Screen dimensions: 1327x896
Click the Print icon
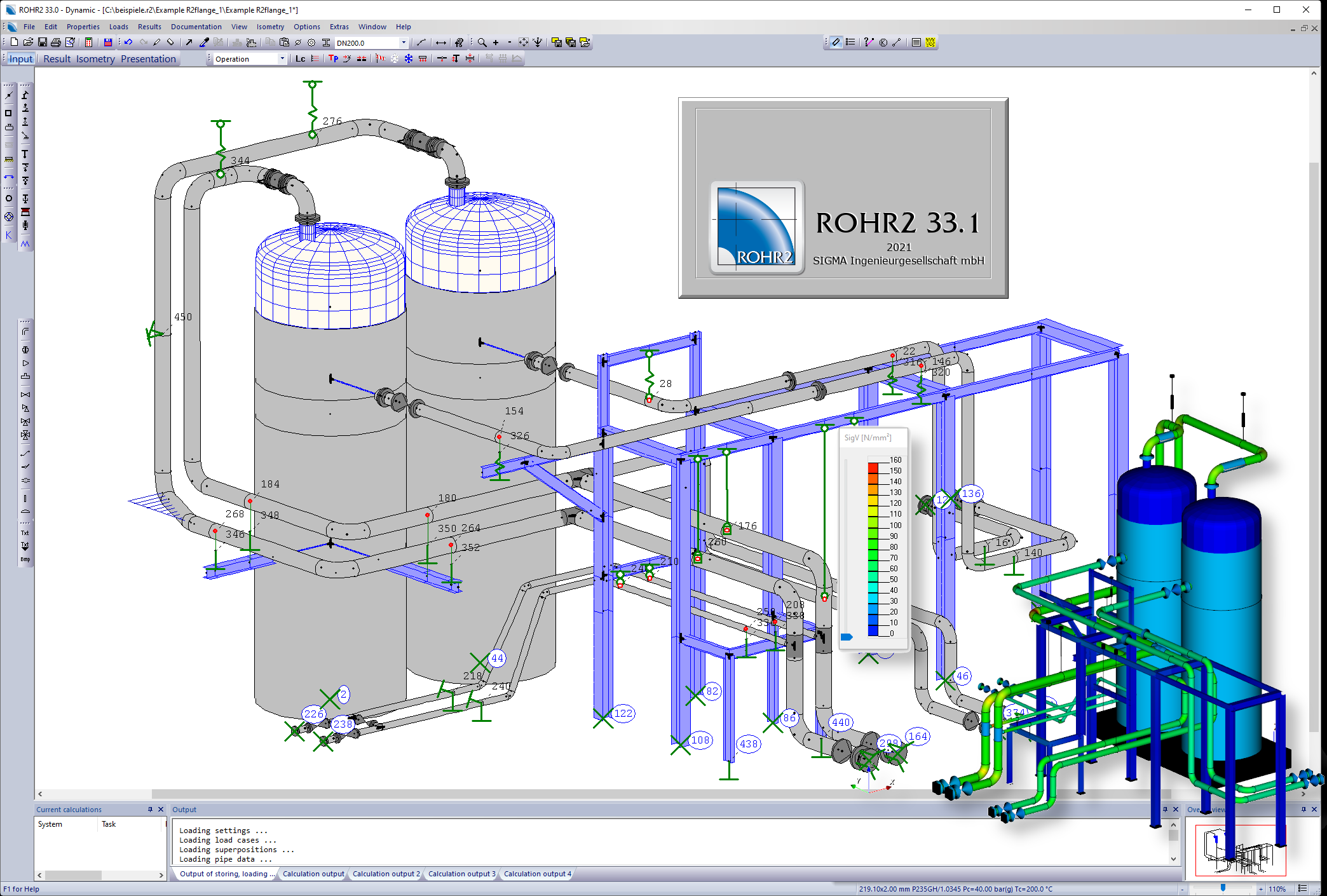[56, 43]
